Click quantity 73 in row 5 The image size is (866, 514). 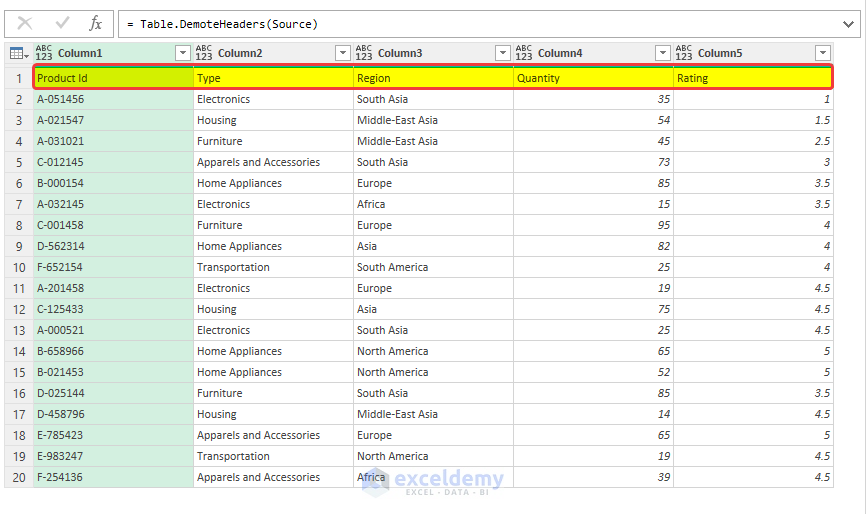594,162
